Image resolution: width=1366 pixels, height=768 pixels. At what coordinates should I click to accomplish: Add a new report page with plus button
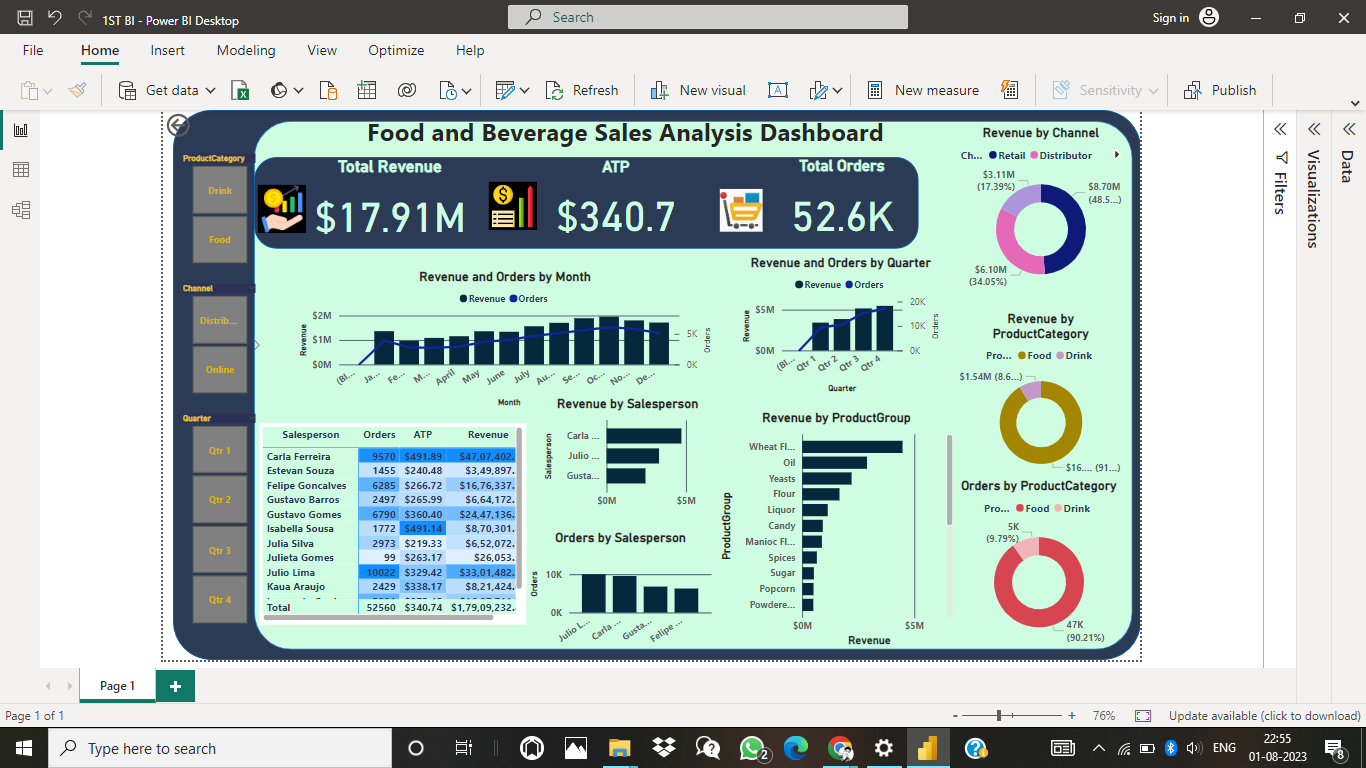[175, 686]
